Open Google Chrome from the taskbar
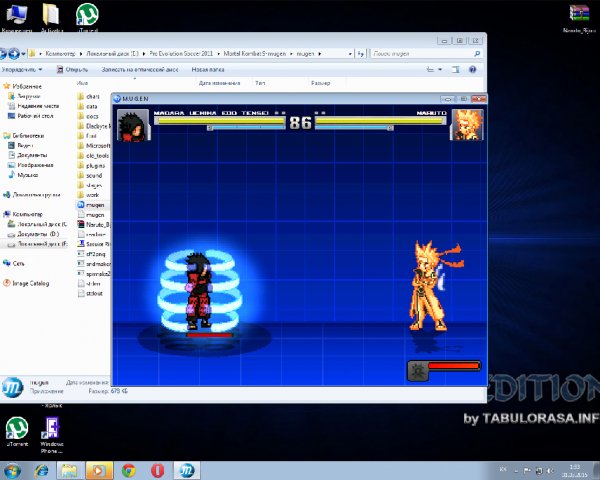Screen dimensions: 600x480 (x=129, y=471)
